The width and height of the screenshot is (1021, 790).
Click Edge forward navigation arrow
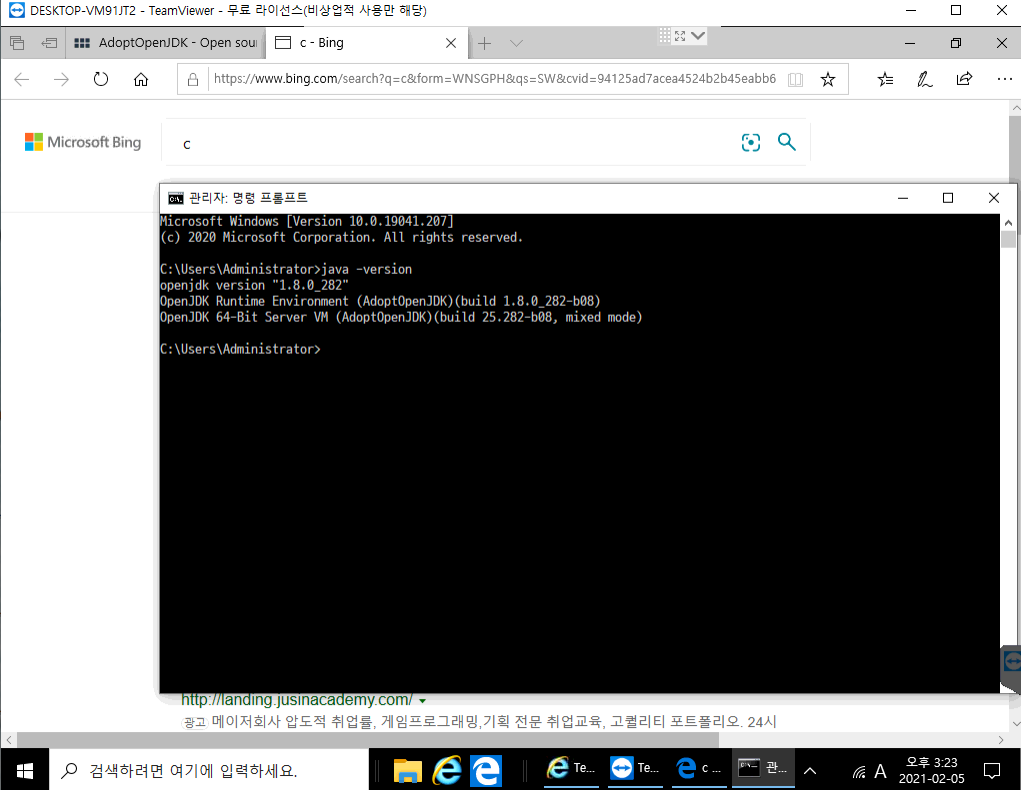point(61,79)
